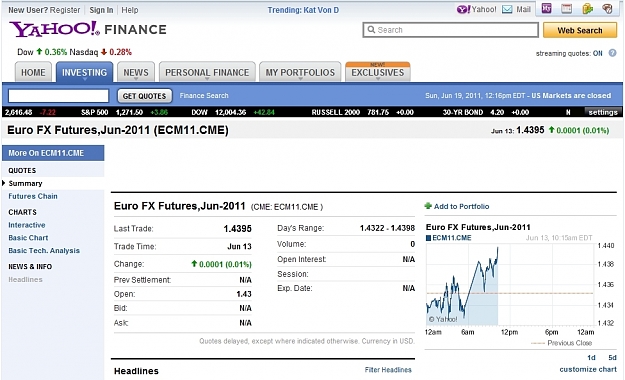Click the Help link

(130, 10)
